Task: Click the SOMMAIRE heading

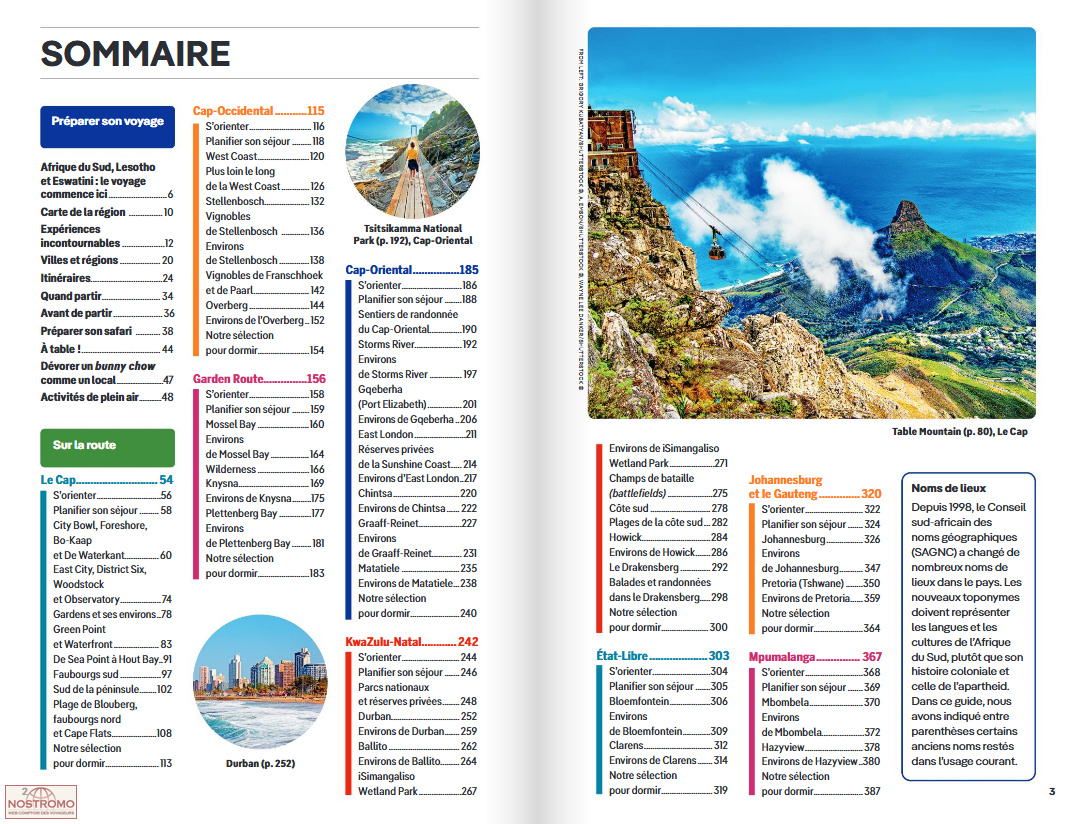Action: click(135, 54)
